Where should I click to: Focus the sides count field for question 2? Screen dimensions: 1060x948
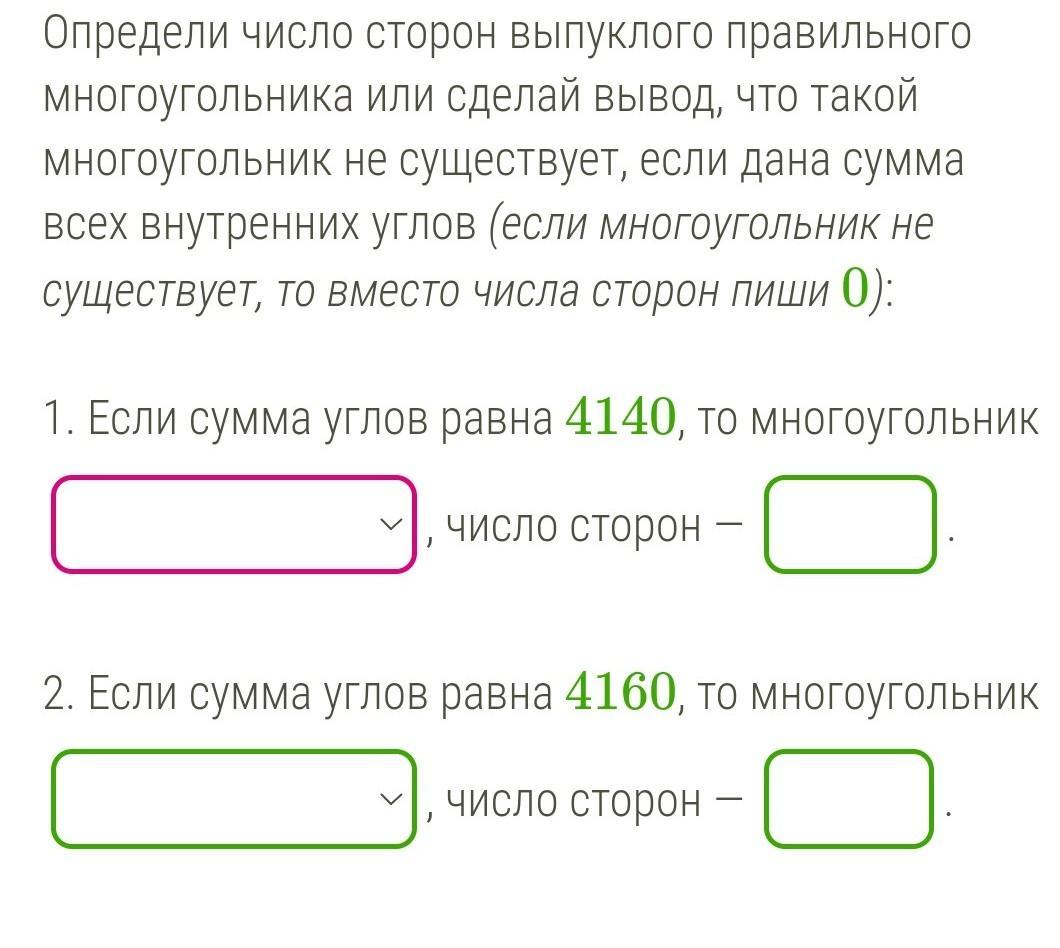click(850, 798)
